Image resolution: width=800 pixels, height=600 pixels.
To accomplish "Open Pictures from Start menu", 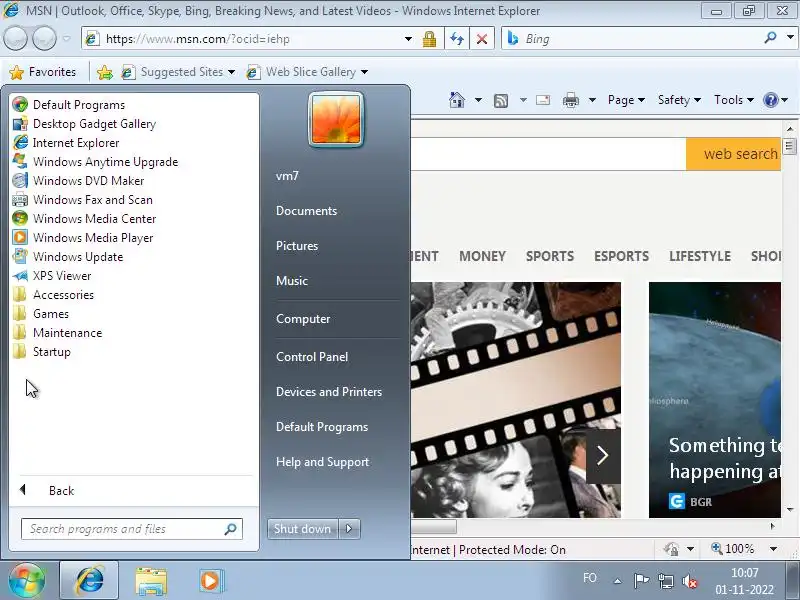I will click(x=297, y=246).
